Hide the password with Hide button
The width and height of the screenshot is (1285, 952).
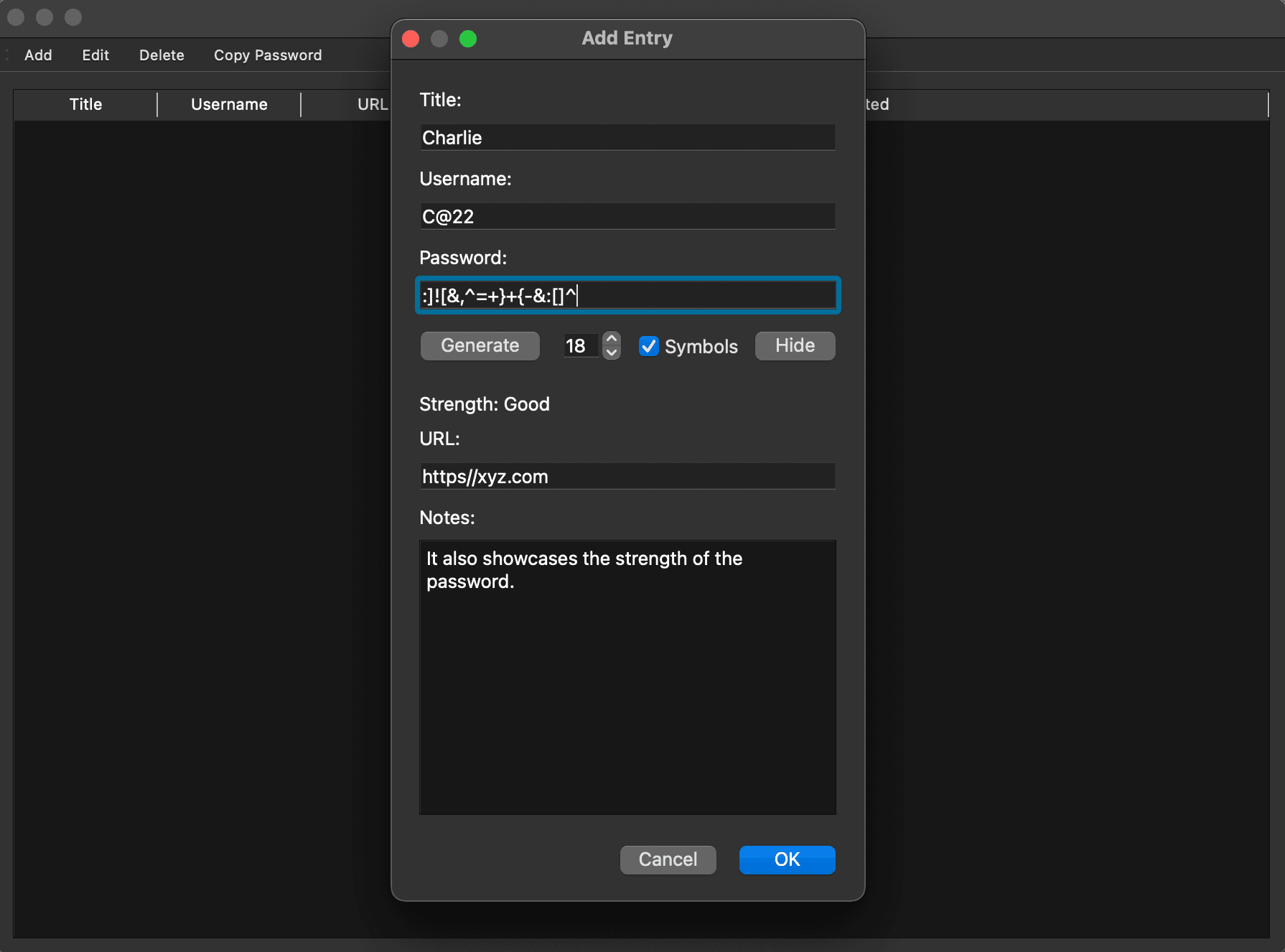[795, 346]
